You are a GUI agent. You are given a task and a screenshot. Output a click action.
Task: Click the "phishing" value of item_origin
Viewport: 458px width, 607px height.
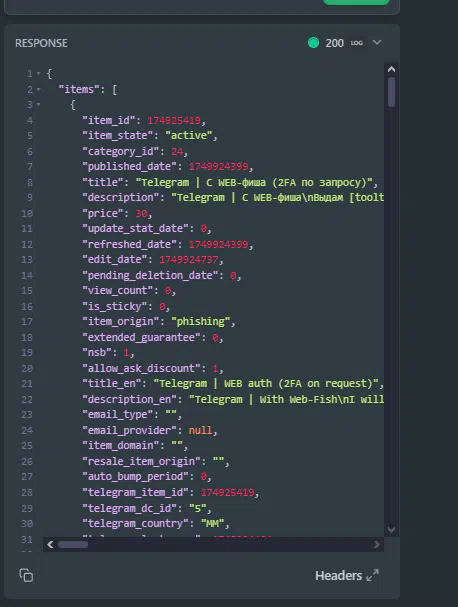[201, 321]
